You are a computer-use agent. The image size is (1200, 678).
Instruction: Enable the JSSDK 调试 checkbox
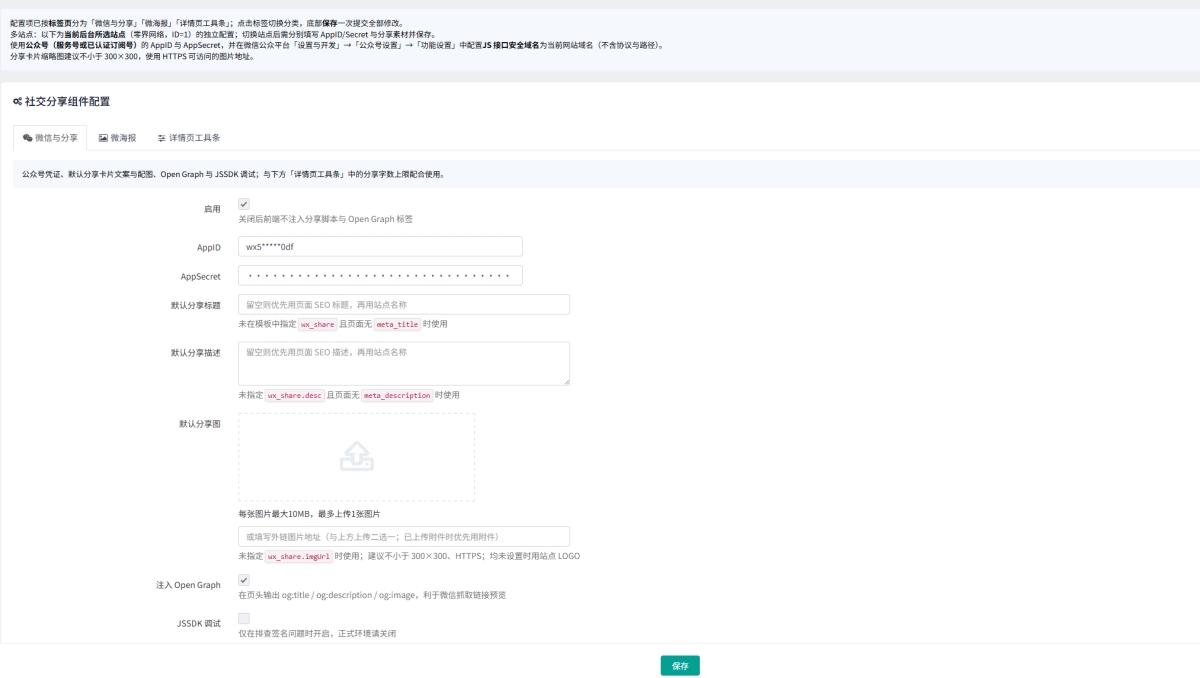[x=244, y=619]
